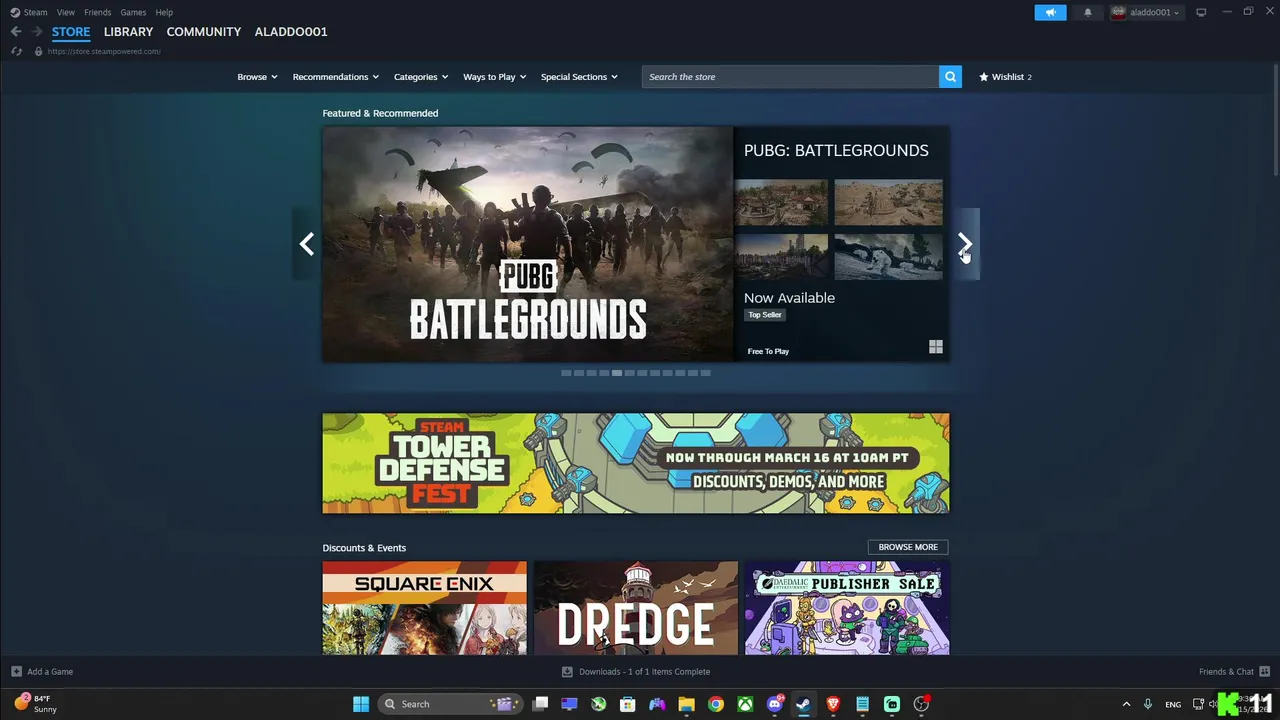Switch to the COMMUNITY tab
This screenshot has width=1280, height=720.
(204, 32)
